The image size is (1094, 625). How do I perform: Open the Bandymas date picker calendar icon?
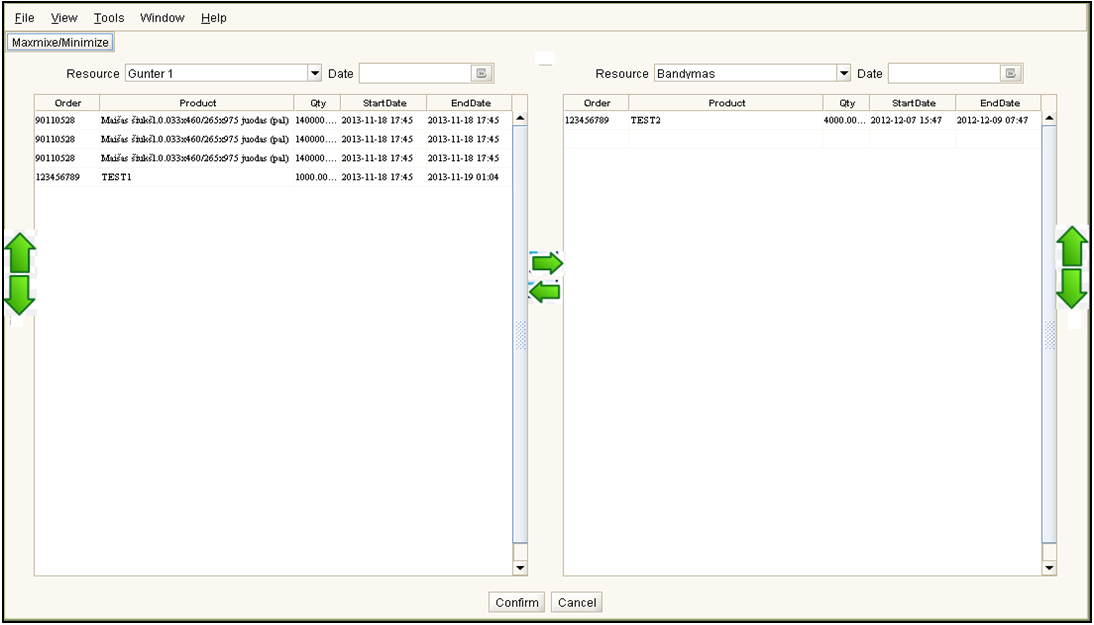(x=1010, y=74)
